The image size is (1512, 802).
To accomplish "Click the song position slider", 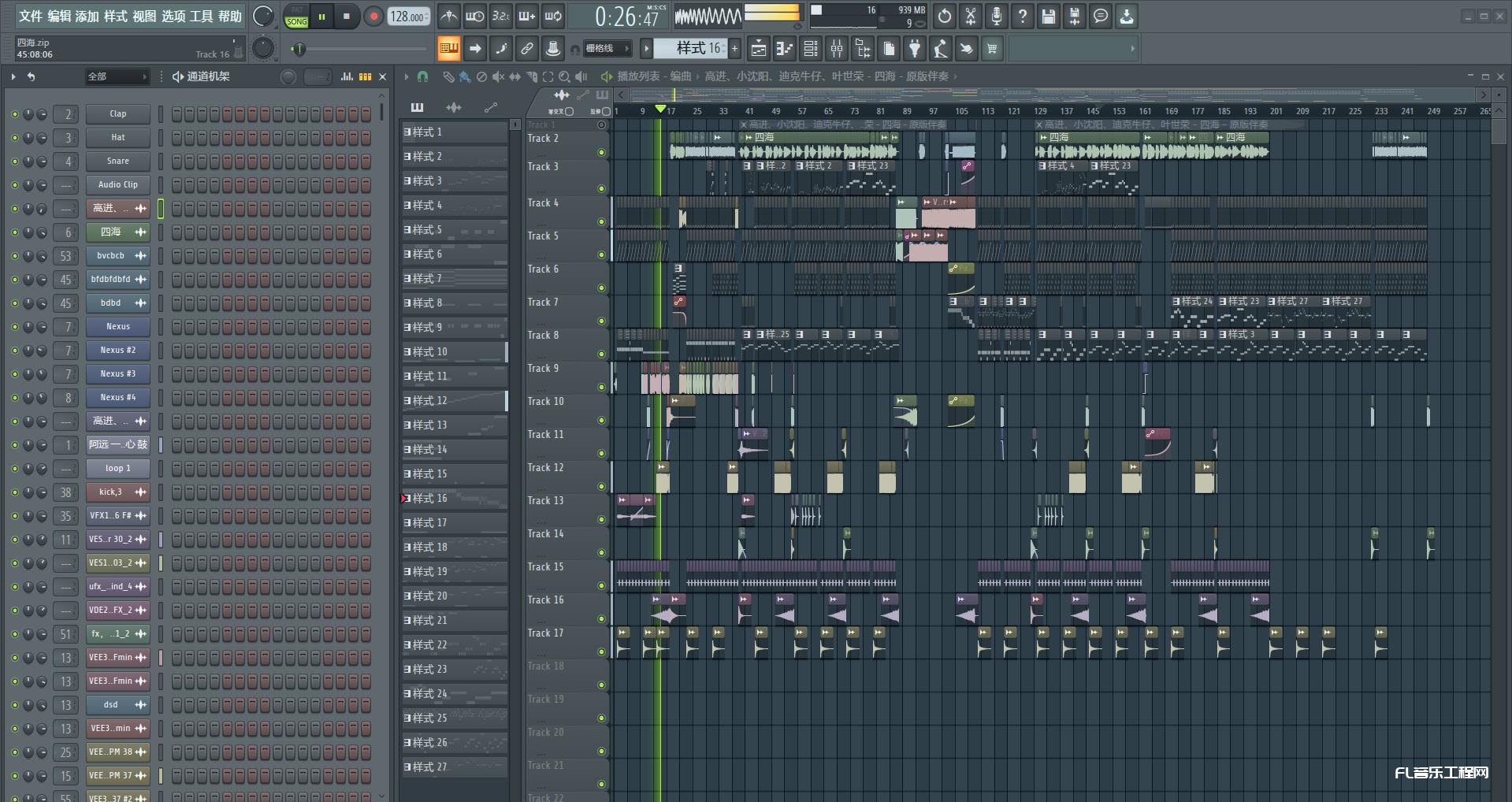I will point(358,49).
